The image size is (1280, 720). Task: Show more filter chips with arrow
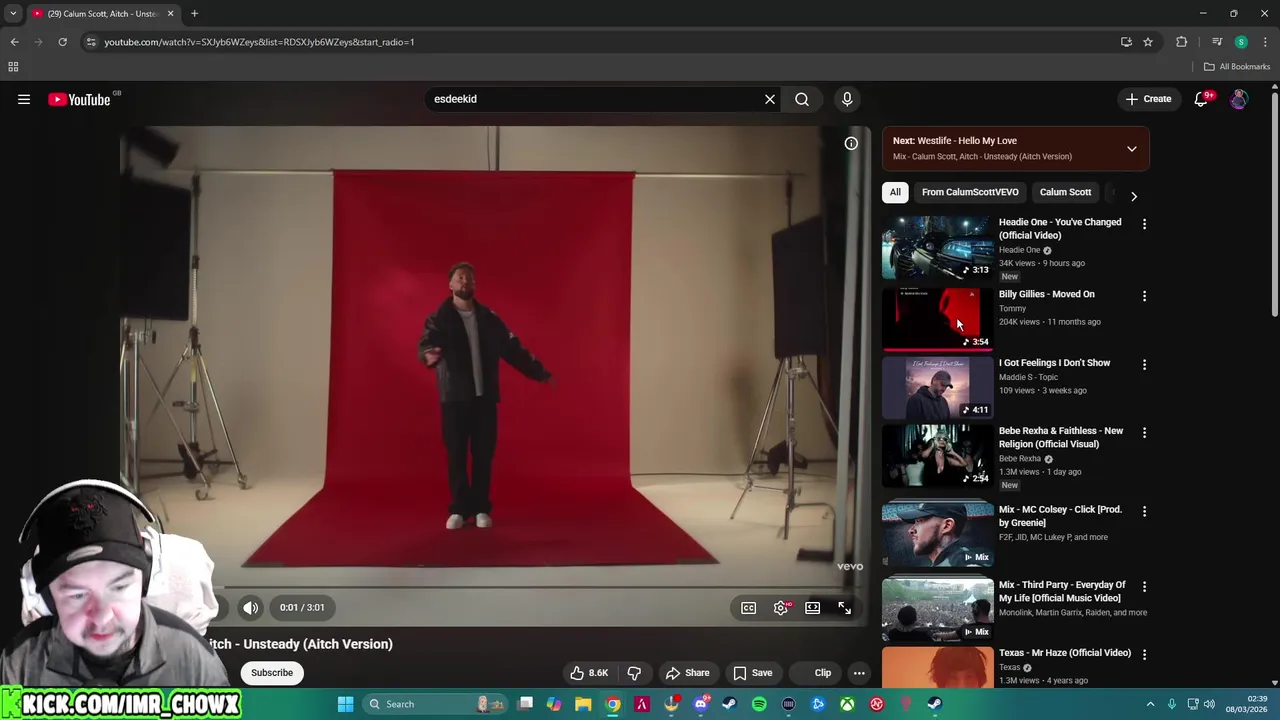pyautogui.click(x=1134, y=196)
